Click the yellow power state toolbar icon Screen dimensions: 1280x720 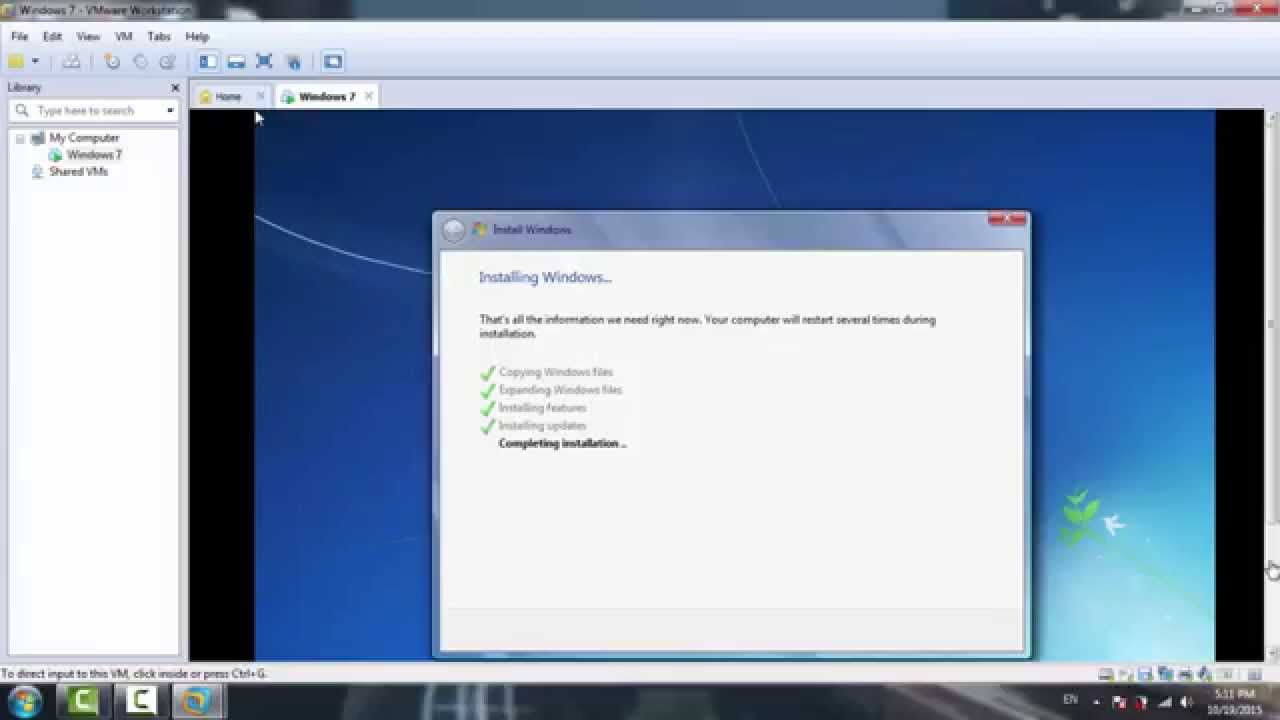(16, 61)
